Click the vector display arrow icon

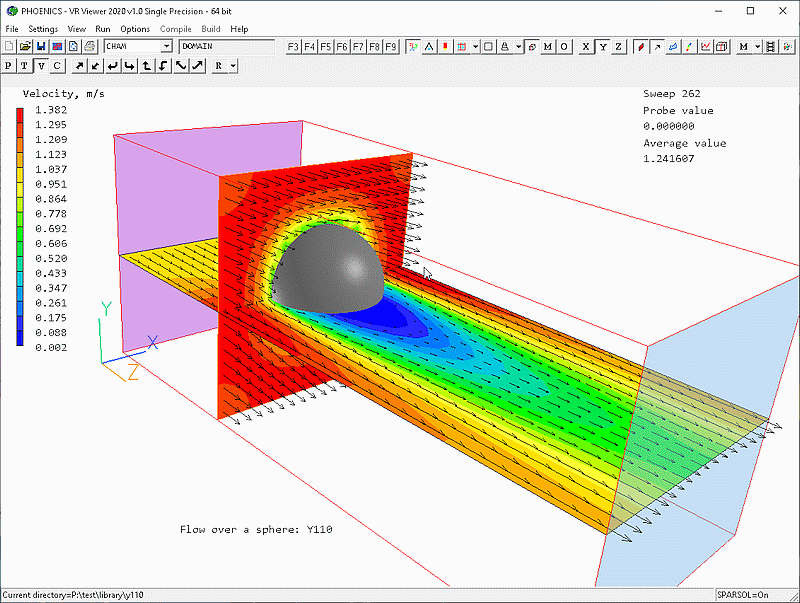click(656, 46)
